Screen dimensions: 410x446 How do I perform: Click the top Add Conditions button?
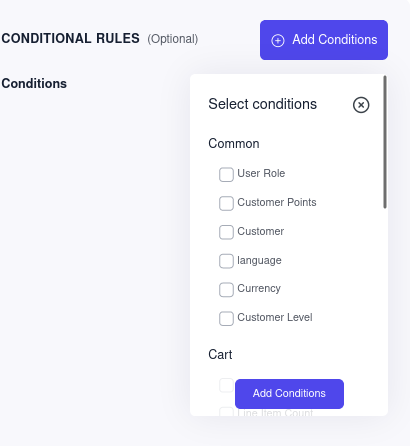pyautogui.click(x=324, y=40)
